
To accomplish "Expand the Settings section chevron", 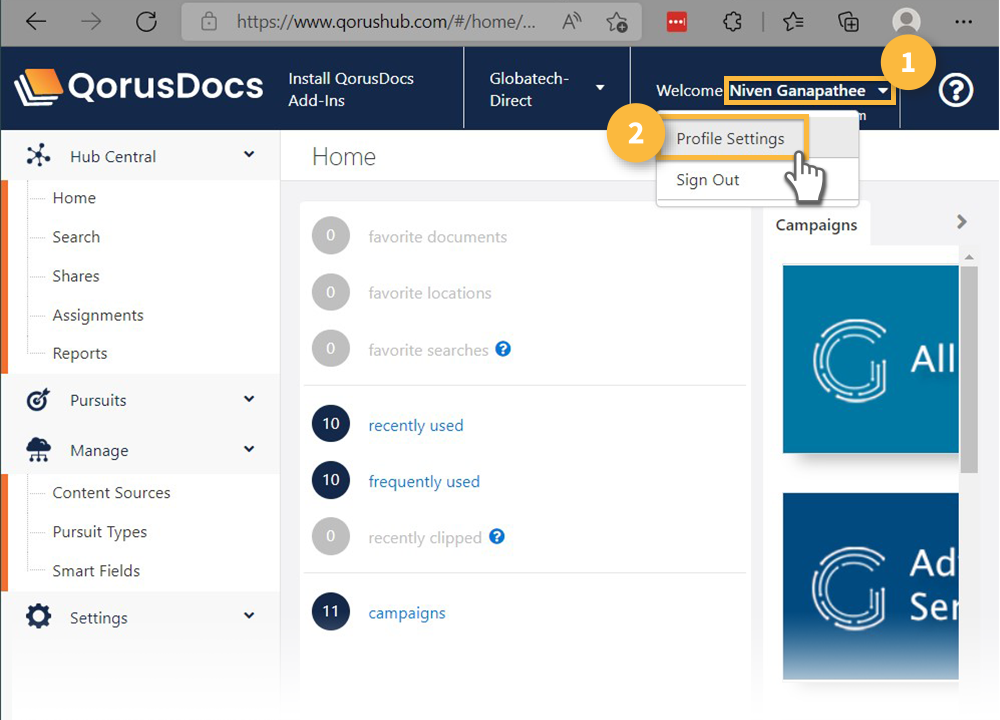I will (x=249, y=617).
